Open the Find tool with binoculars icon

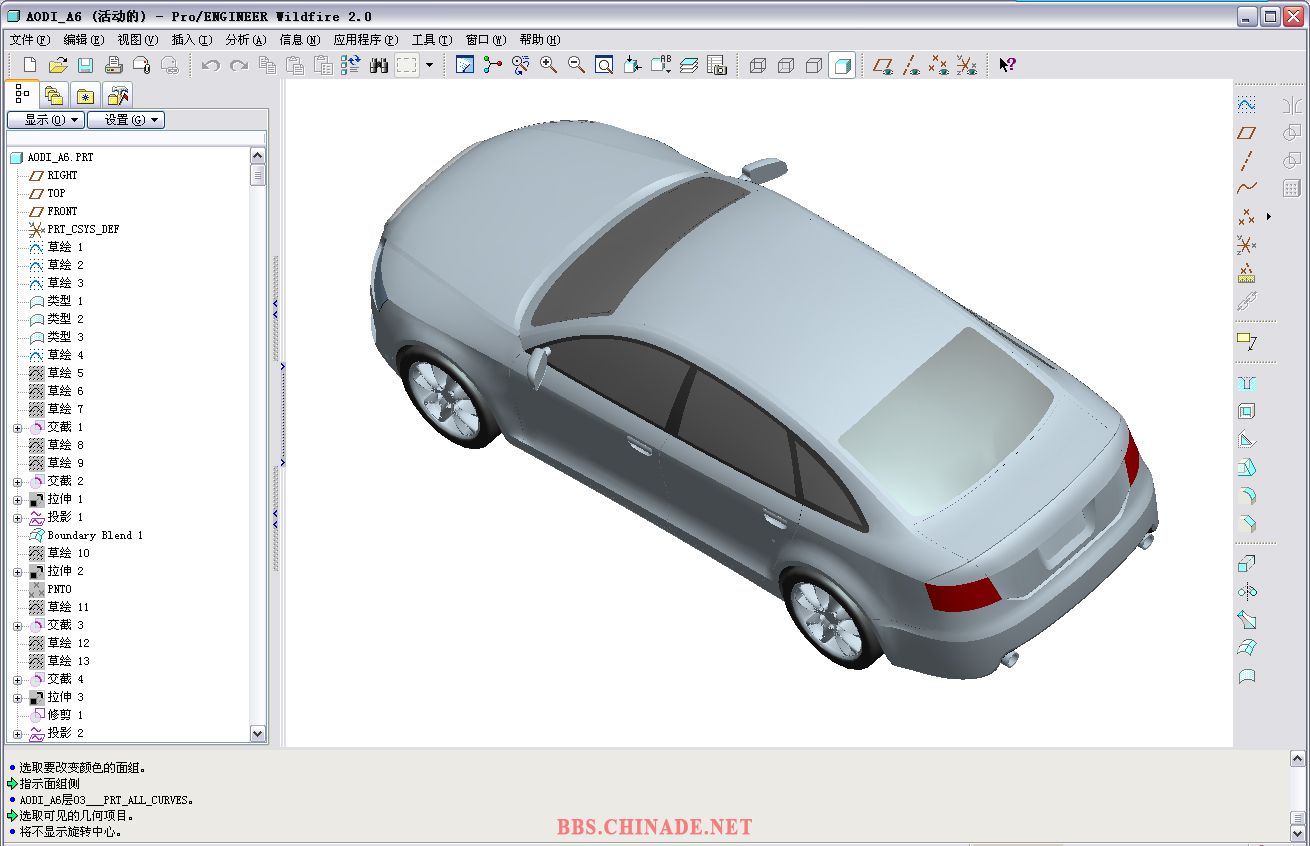coord(378,65)
